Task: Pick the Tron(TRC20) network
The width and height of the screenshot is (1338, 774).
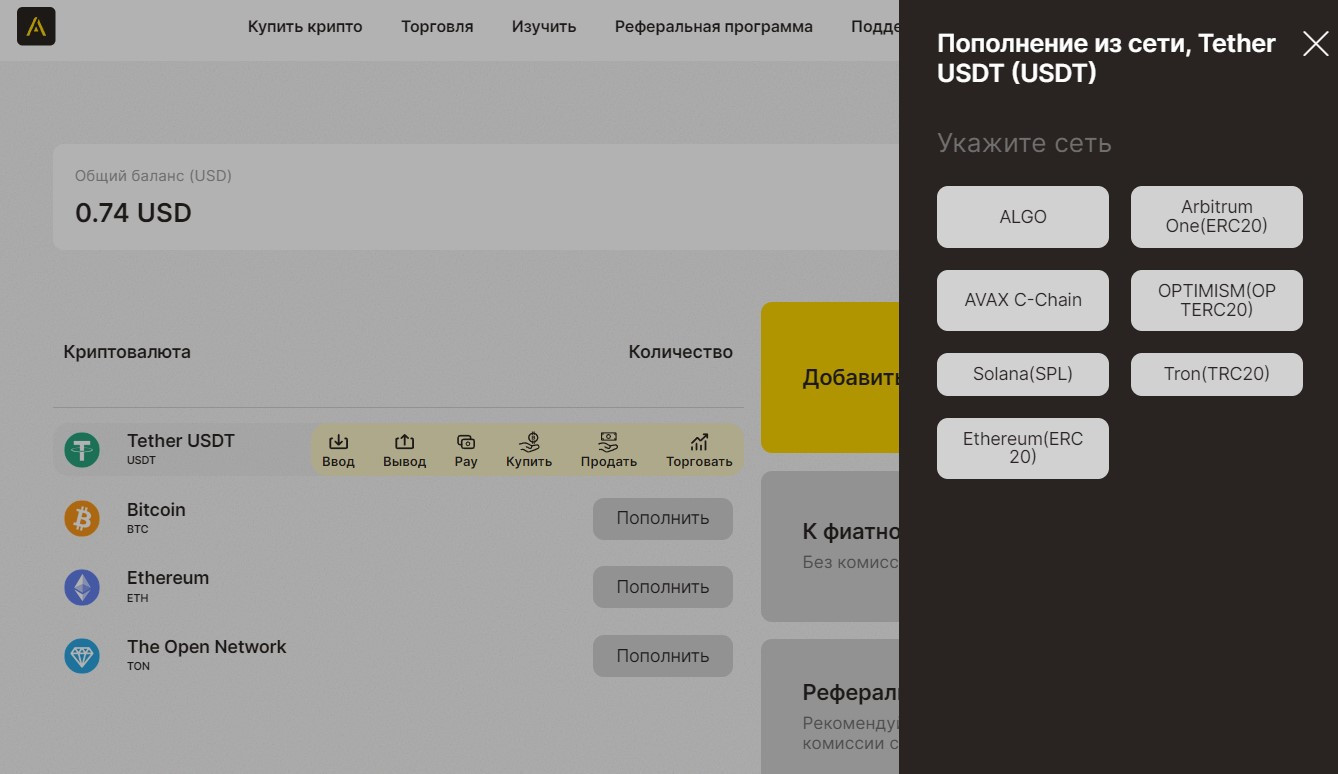Action: 1216,374
